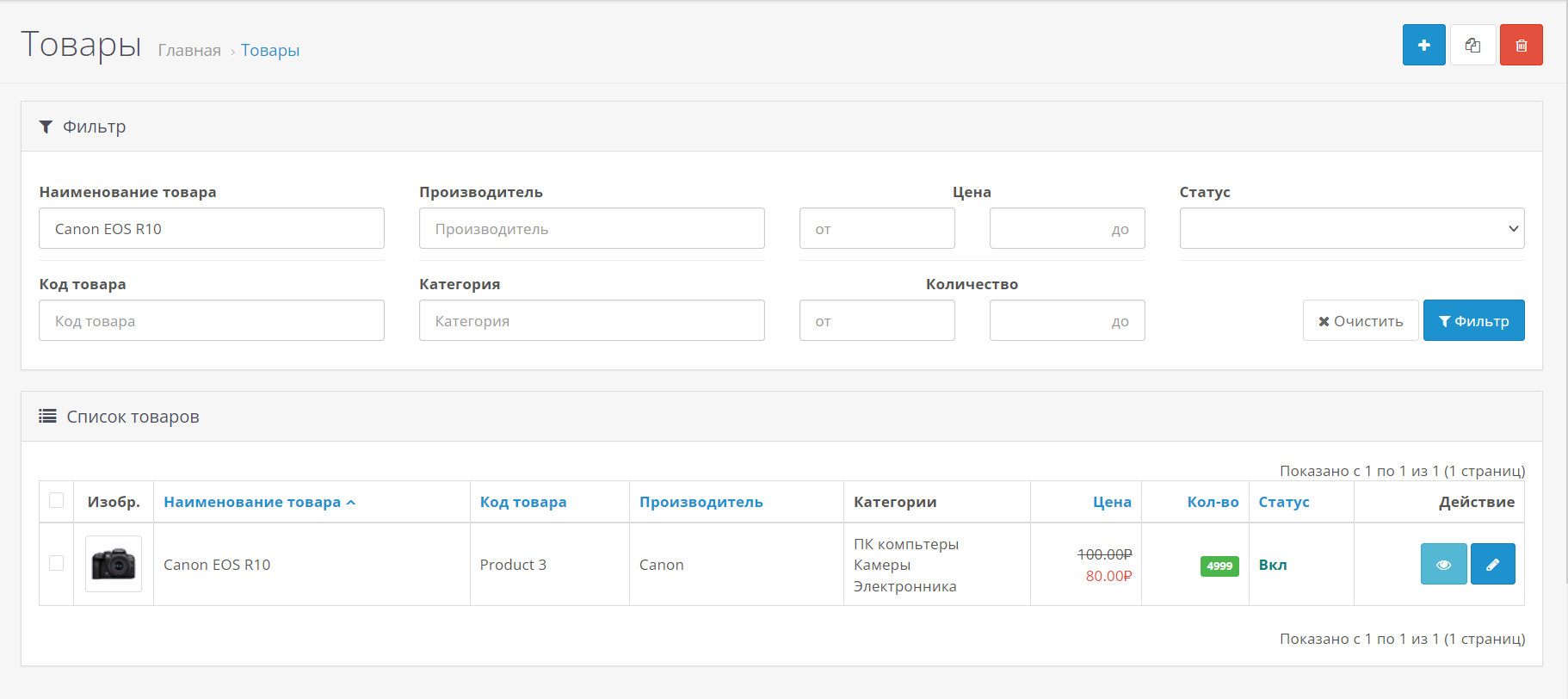Sort by Наименование товара column header
This screenshot has height=699, width=1568.
252,502
